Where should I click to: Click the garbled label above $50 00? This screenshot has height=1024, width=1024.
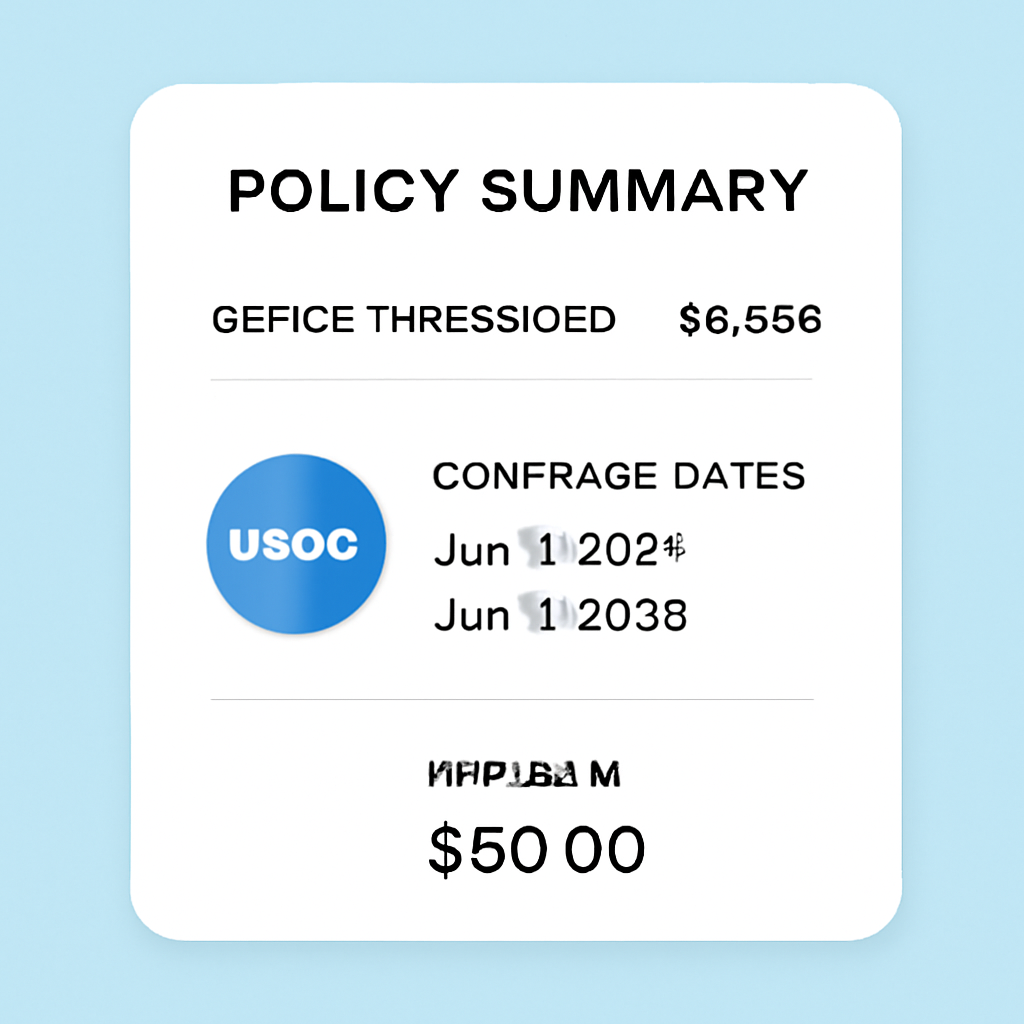tap(524, 774)
